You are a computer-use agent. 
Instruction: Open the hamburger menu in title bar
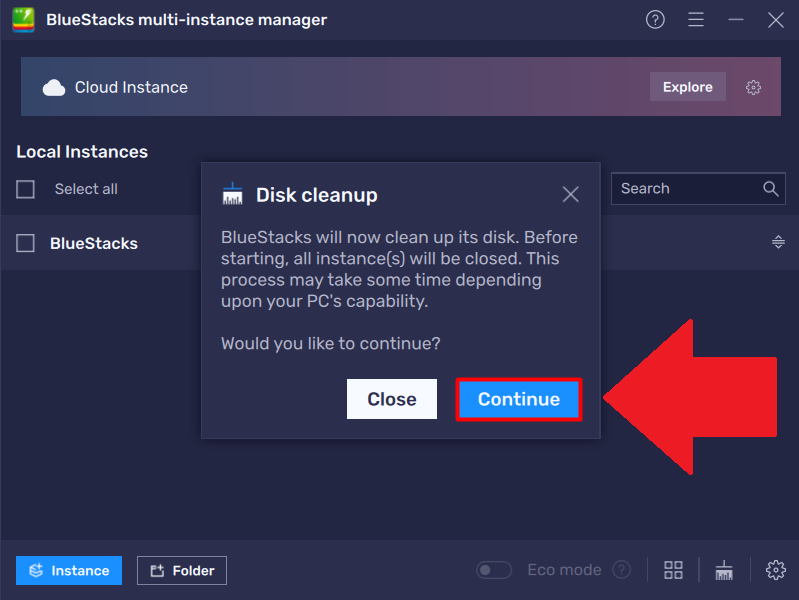pyautogui.click(x=696, y=20)
